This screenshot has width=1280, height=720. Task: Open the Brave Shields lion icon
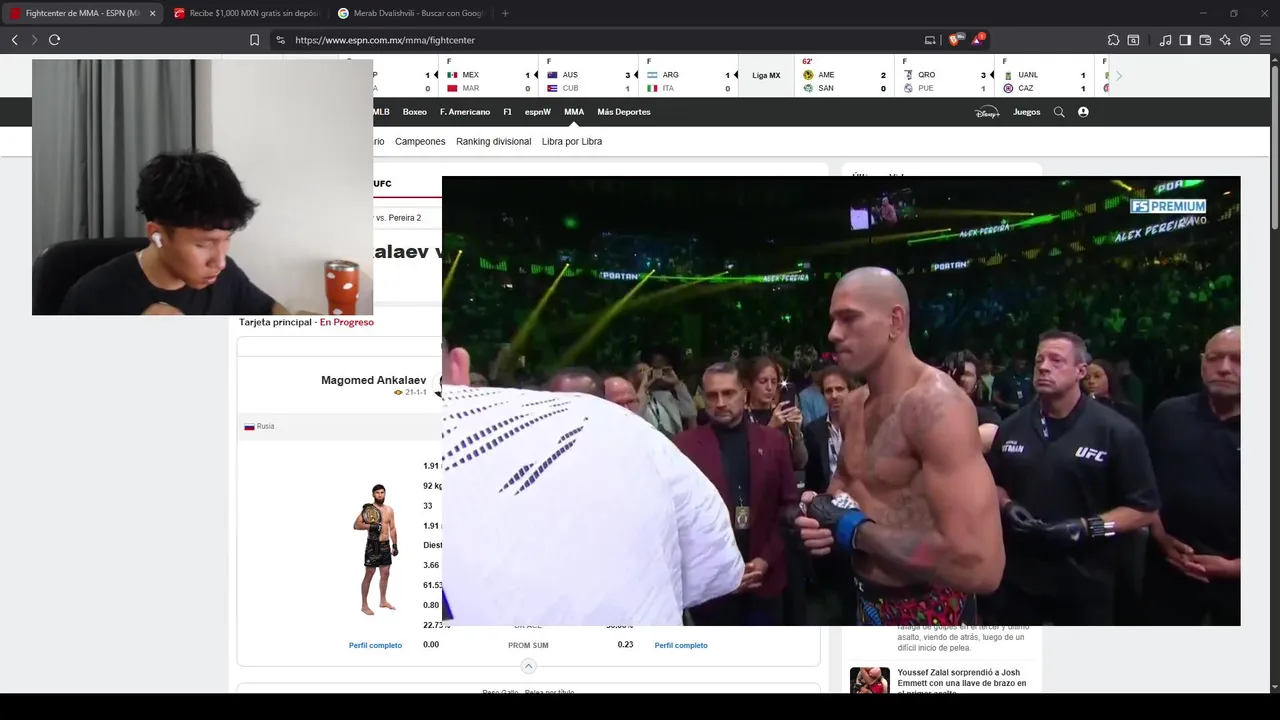[x=955, y=40]
